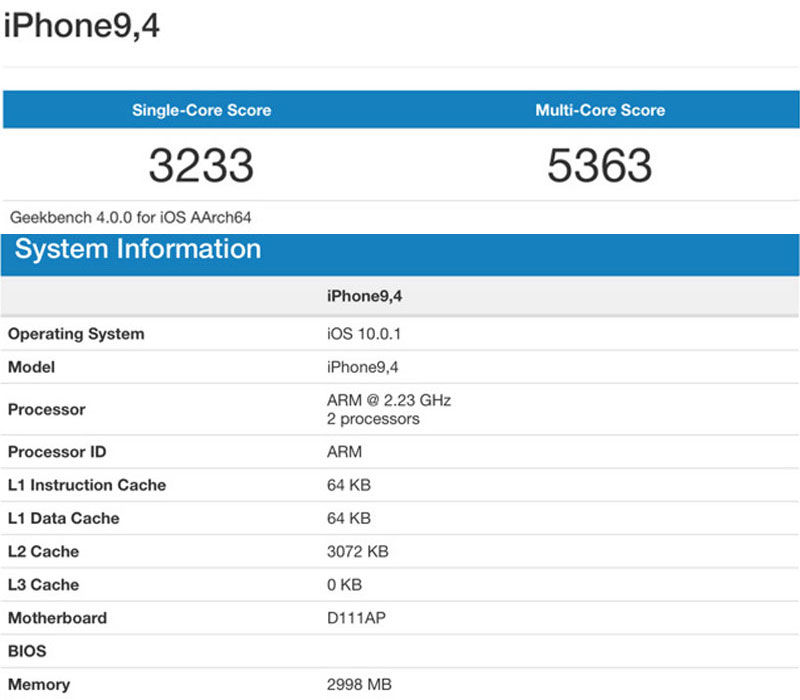Select the Memory value 2998 MB
800x700 pixels.
(x=359, y=685)
